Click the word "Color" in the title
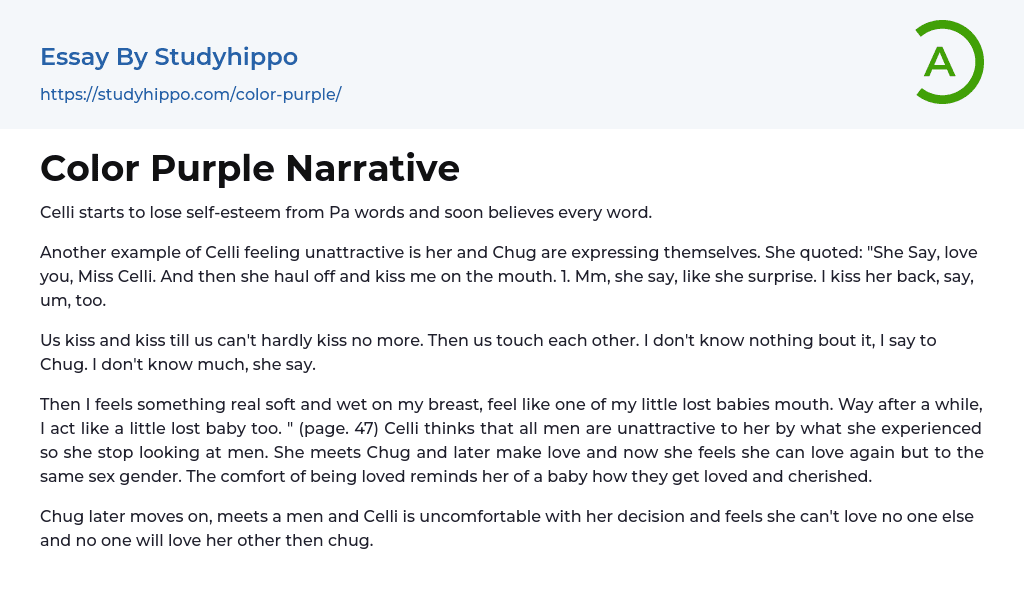 point(90,168)
